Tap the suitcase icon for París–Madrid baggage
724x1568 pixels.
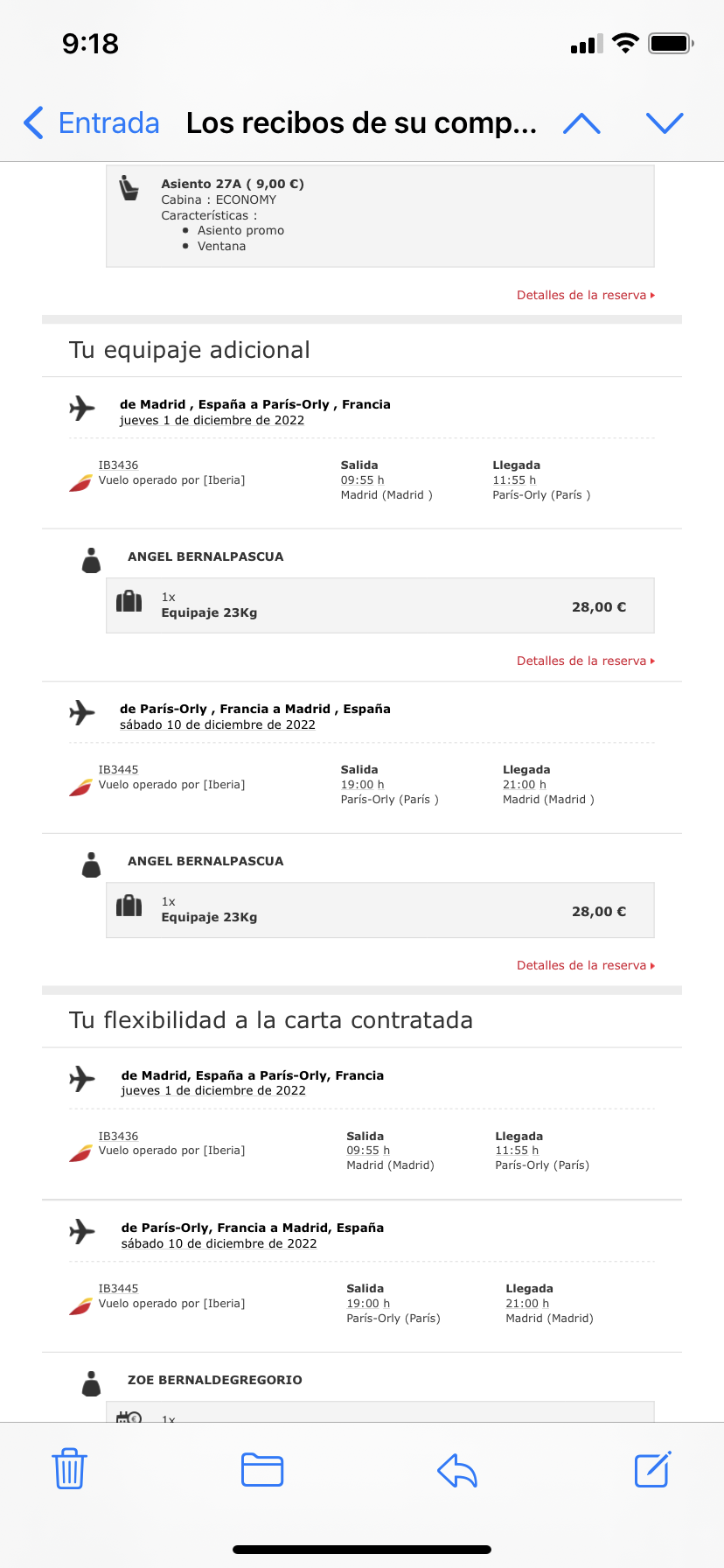tap(129, 906)
